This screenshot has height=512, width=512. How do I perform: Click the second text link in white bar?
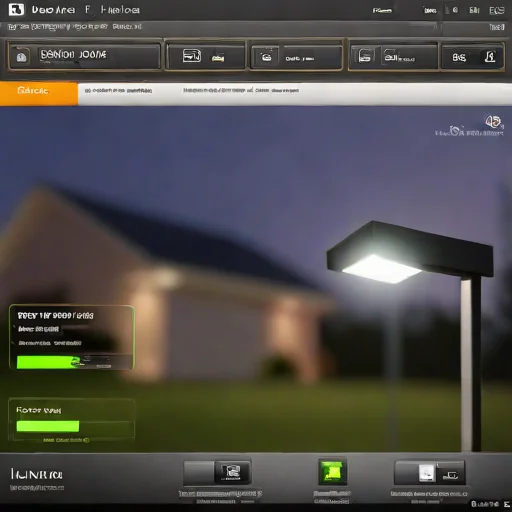[241, 90]
